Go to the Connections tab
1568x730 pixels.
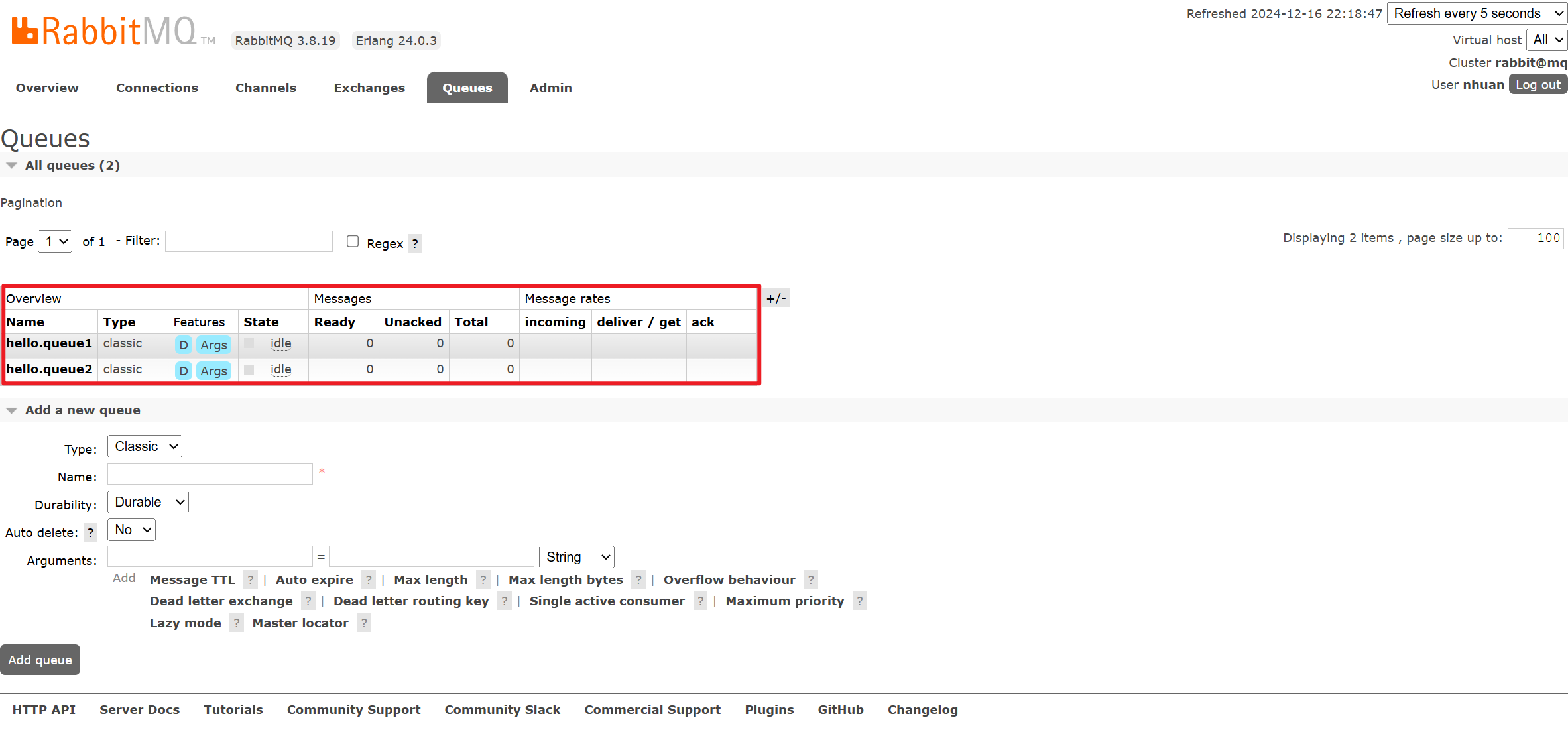pos(157,88)
